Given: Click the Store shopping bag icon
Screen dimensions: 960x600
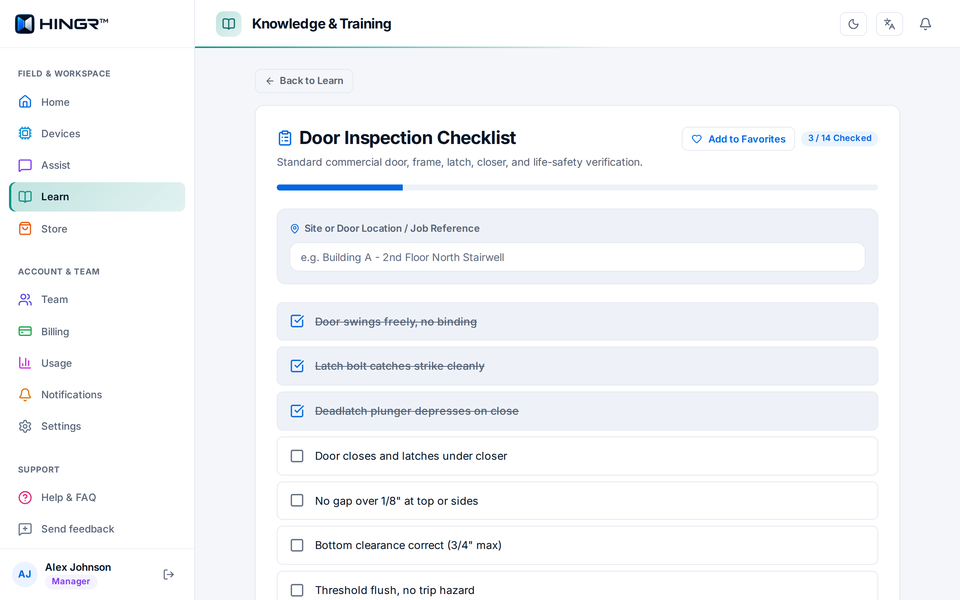Looking at the screenshot, I should coord(25,228).
